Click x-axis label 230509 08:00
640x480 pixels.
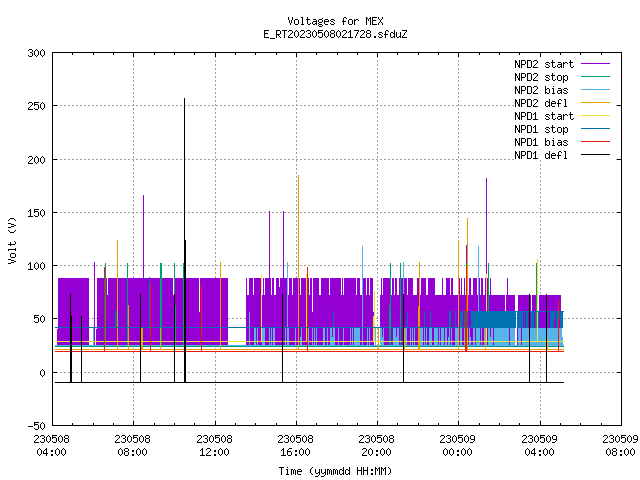click(x=620, y=446)
